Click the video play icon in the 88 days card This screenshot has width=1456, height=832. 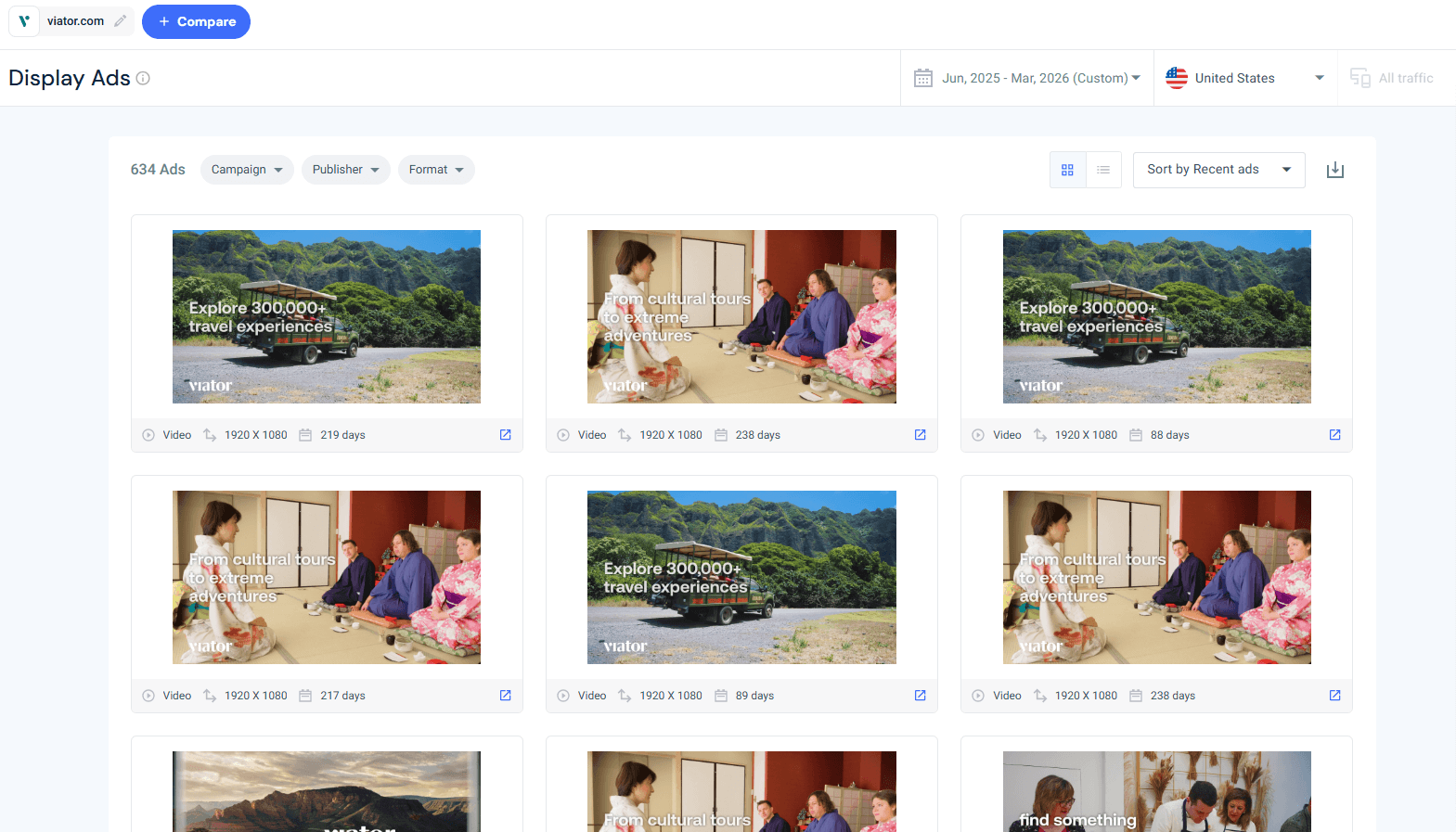coord(978,435)
